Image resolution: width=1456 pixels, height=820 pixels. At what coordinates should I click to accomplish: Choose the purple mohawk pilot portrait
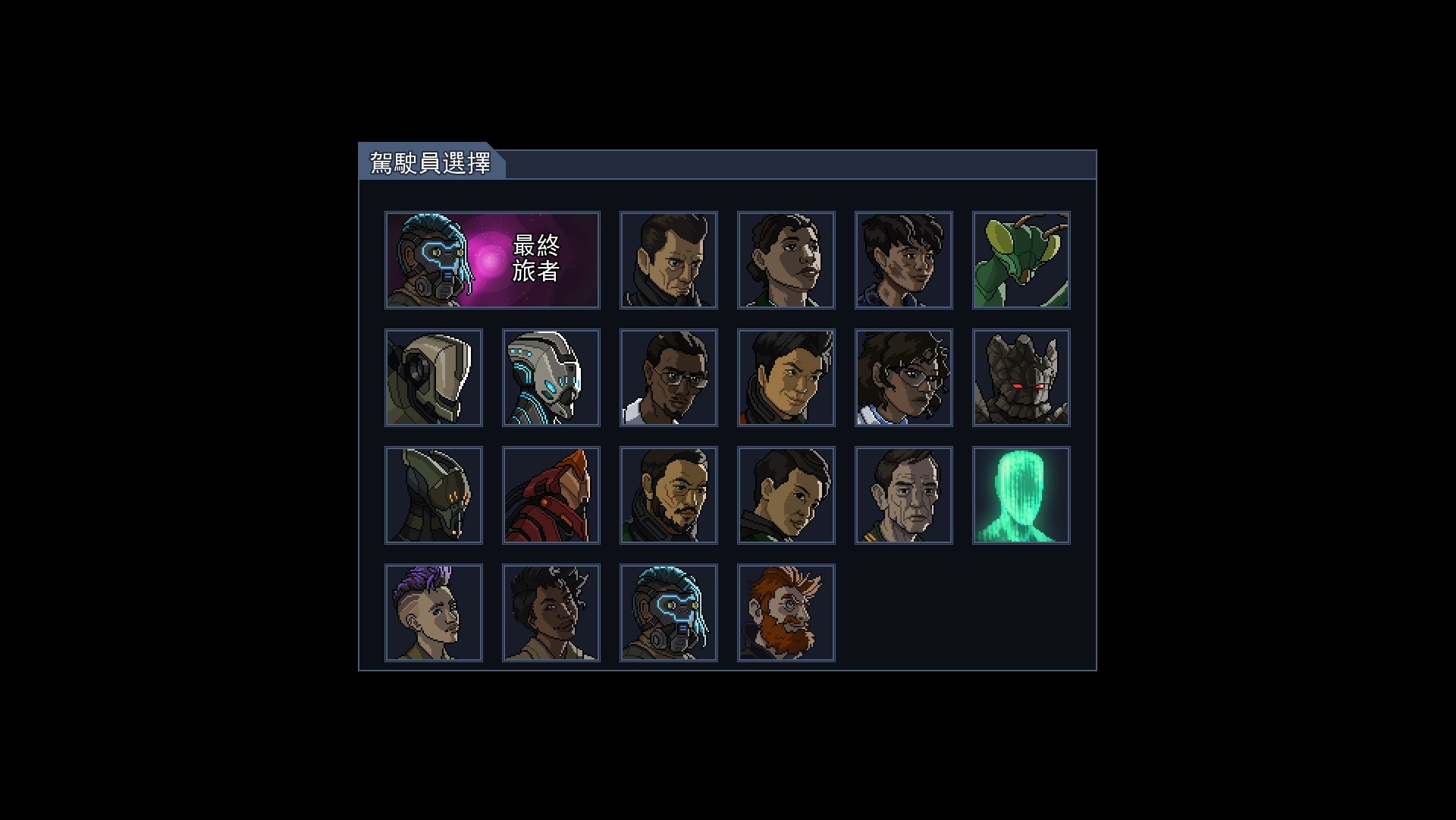[x=434, y=613]
